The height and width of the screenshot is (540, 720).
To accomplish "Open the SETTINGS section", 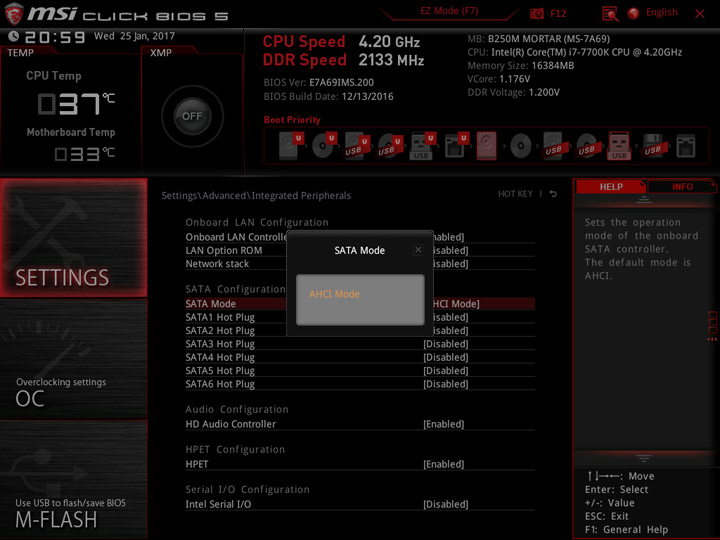I will 74,237.
